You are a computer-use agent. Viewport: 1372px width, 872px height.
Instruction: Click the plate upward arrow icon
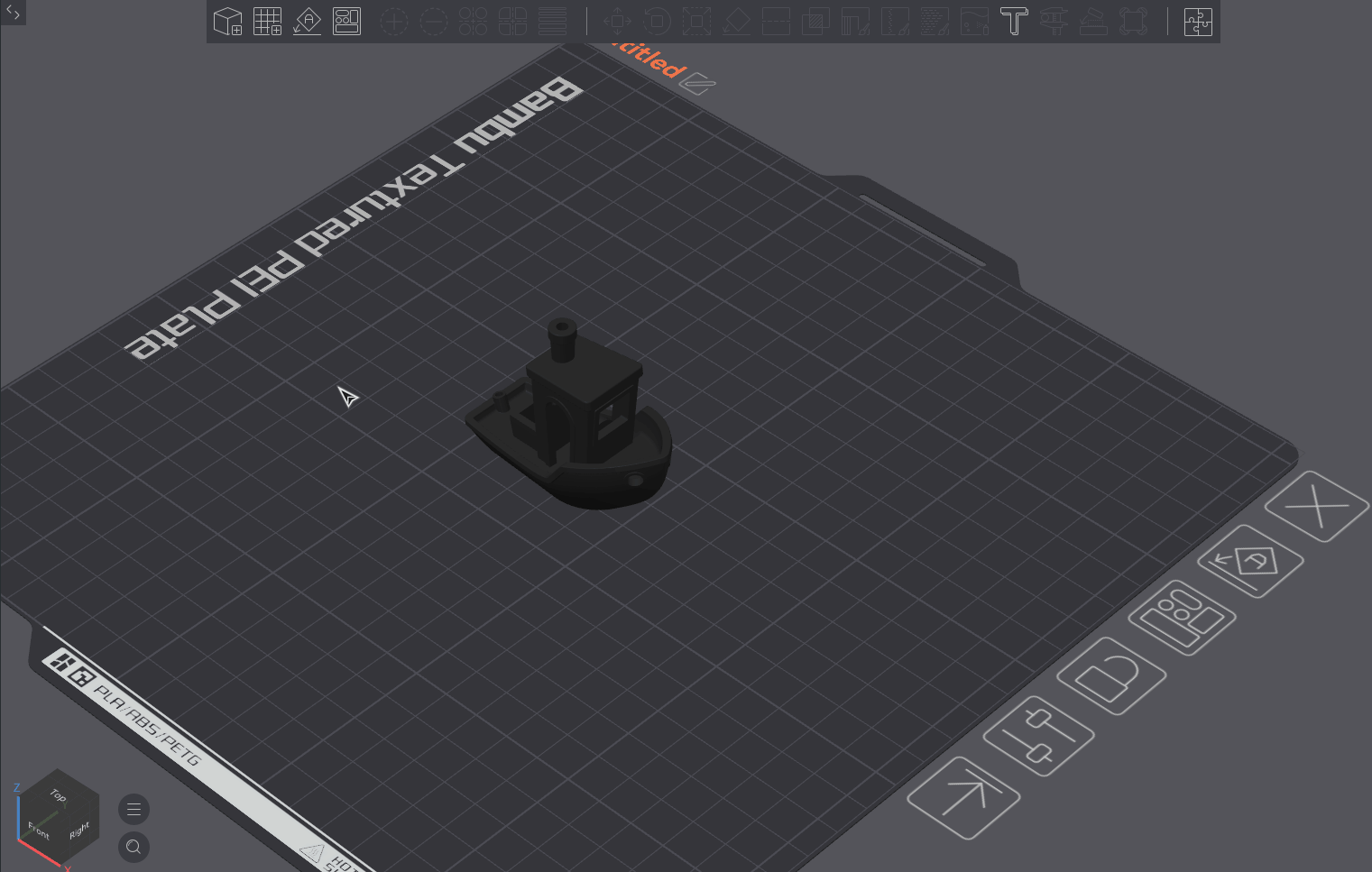click(x=963, y=797)
